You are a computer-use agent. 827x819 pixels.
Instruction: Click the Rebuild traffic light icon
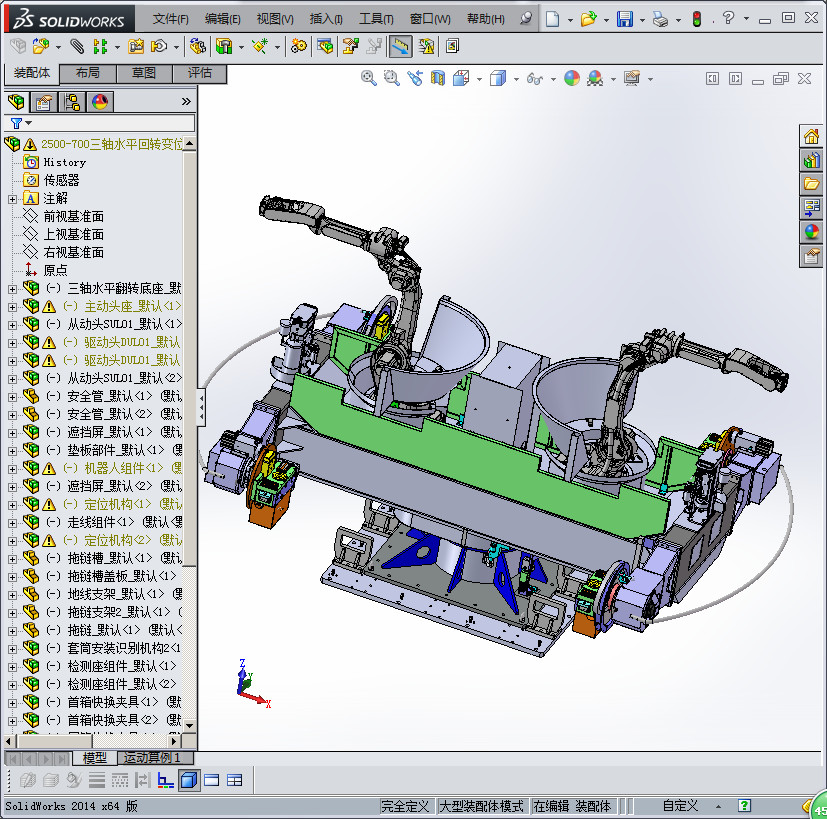pyautogui.click(x=697, y=19)
